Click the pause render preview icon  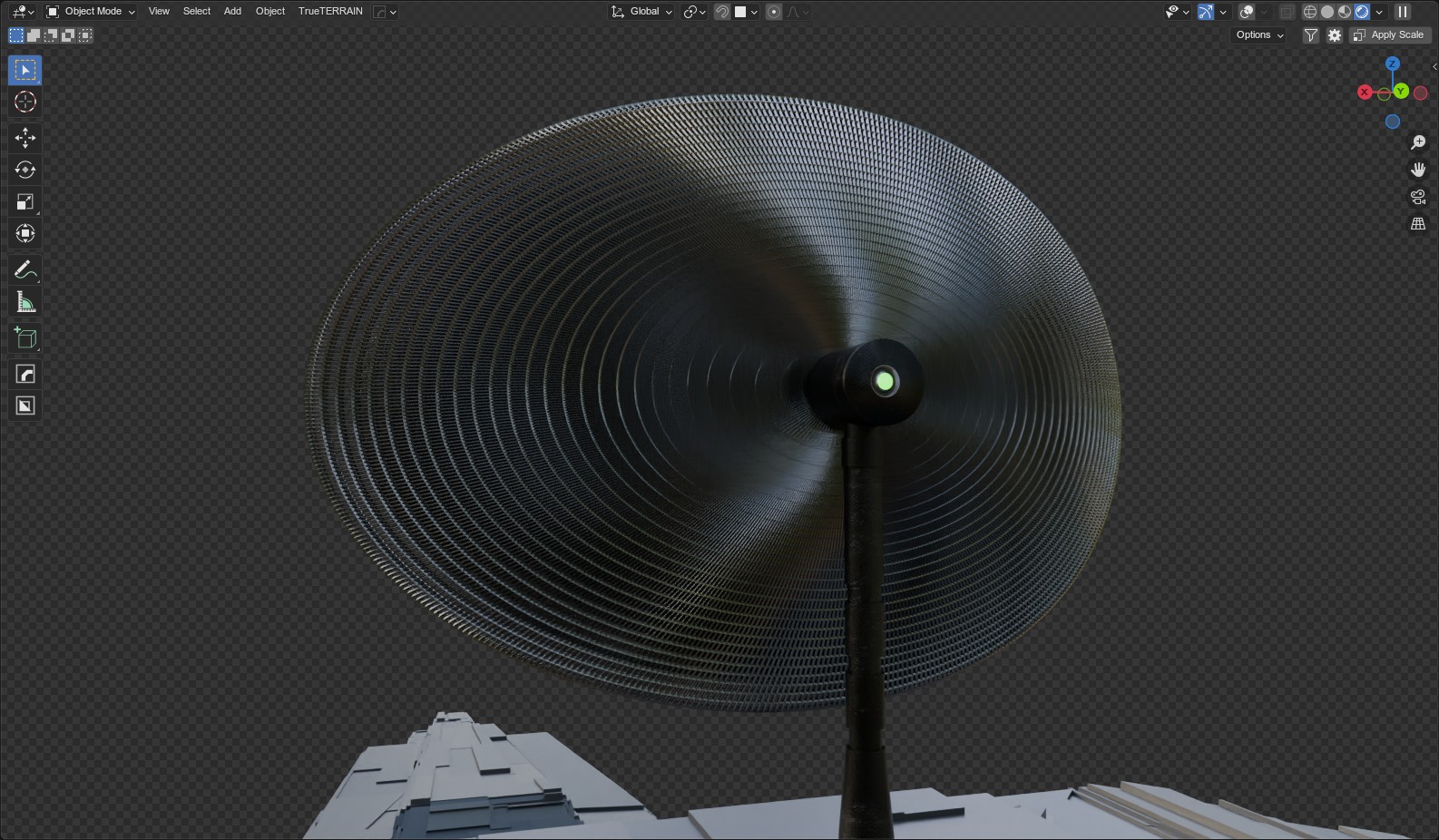tap(1403, 12)
